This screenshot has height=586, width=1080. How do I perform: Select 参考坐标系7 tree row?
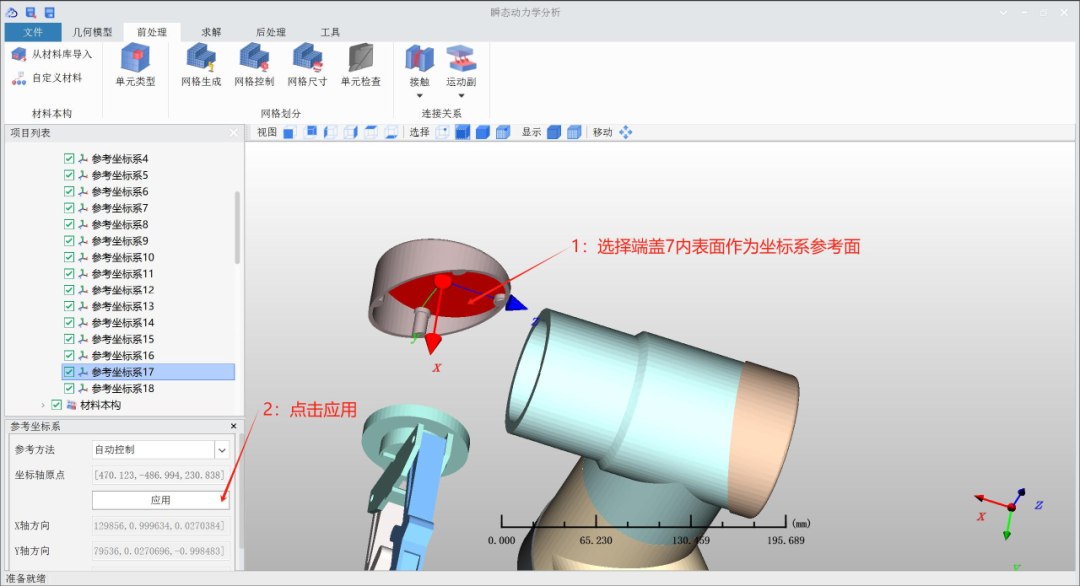click(x=148, y=208)
